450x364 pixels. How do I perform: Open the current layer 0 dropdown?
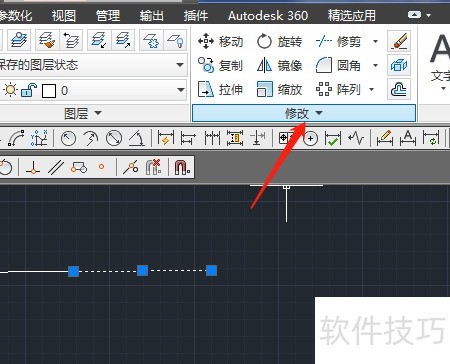[x=181, y=90]
